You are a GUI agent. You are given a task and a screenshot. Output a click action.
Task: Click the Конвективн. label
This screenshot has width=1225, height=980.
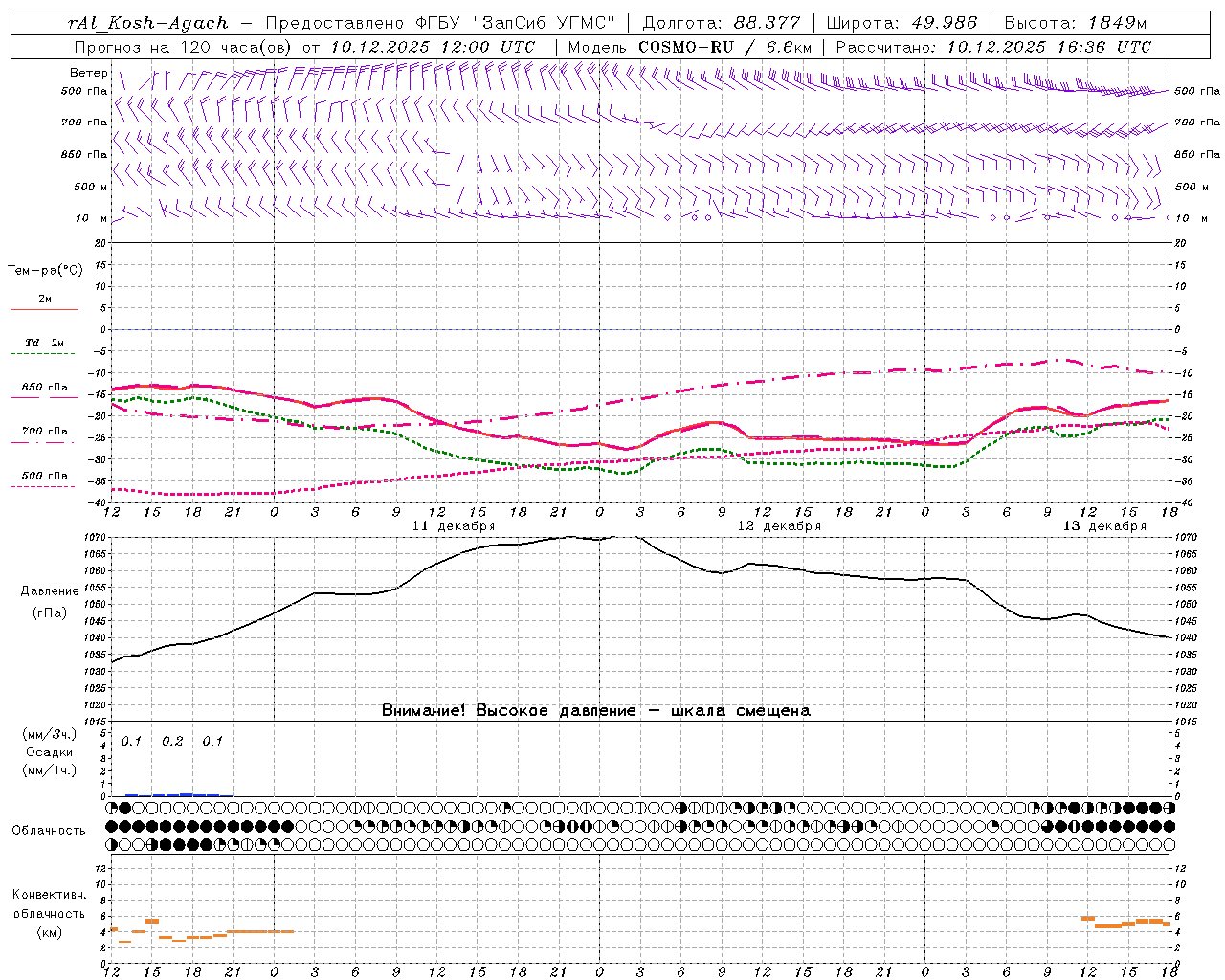pyautogui.click(x=50, y=895)
